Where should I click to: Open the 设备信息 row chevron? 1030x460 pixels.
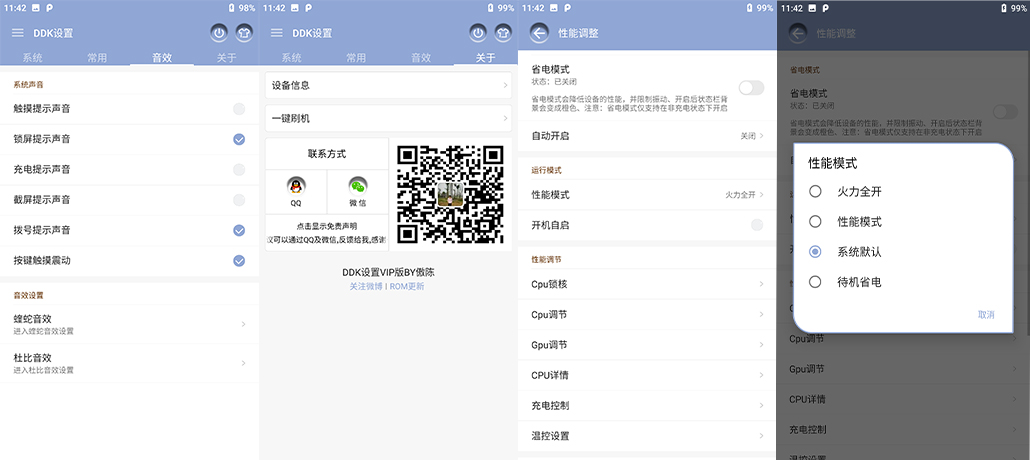coord(505,86)
